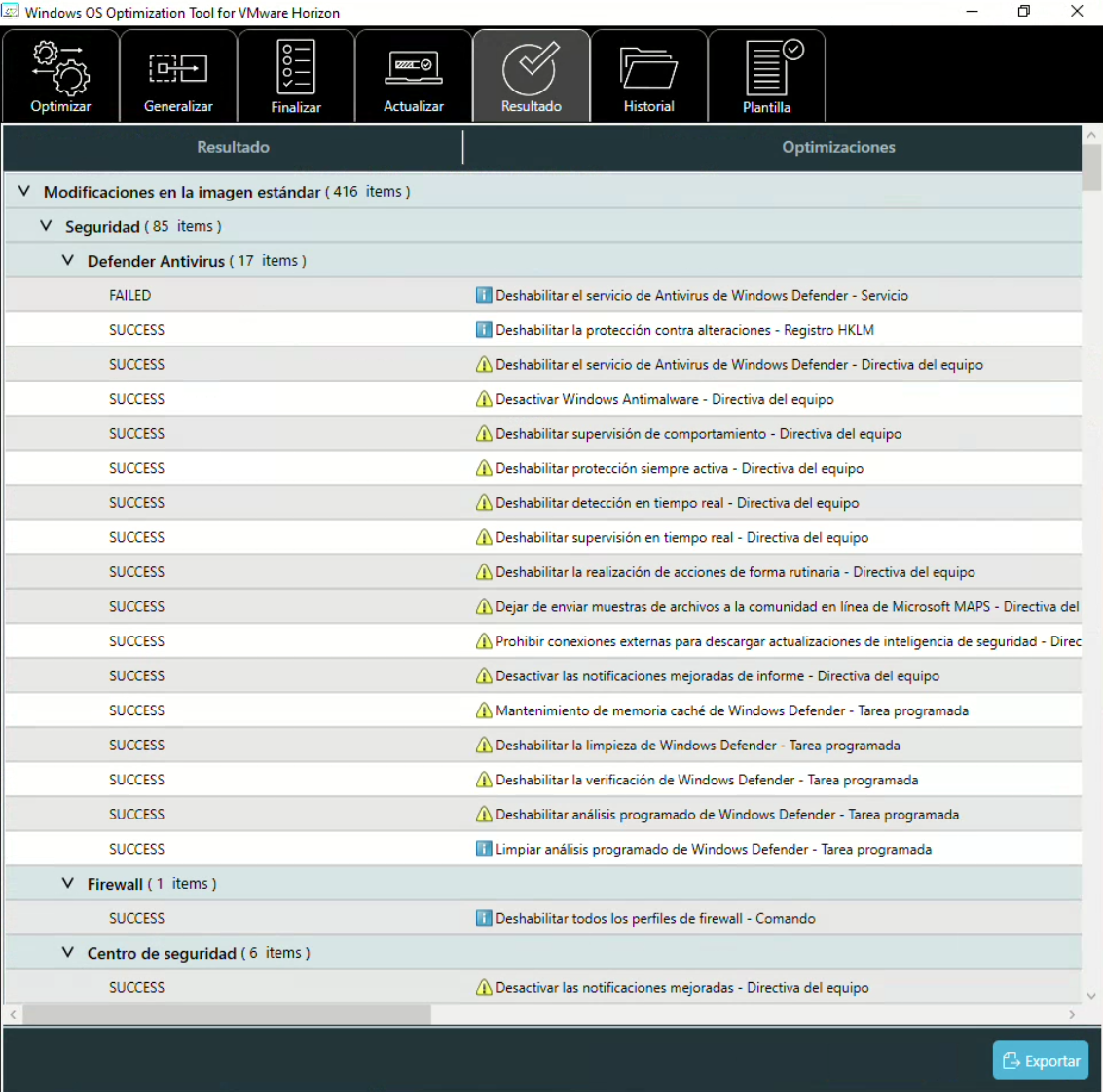Click the horizontal scrollbar thumb
The height and width of the screenshot is (1092, 1103).
227,1014
